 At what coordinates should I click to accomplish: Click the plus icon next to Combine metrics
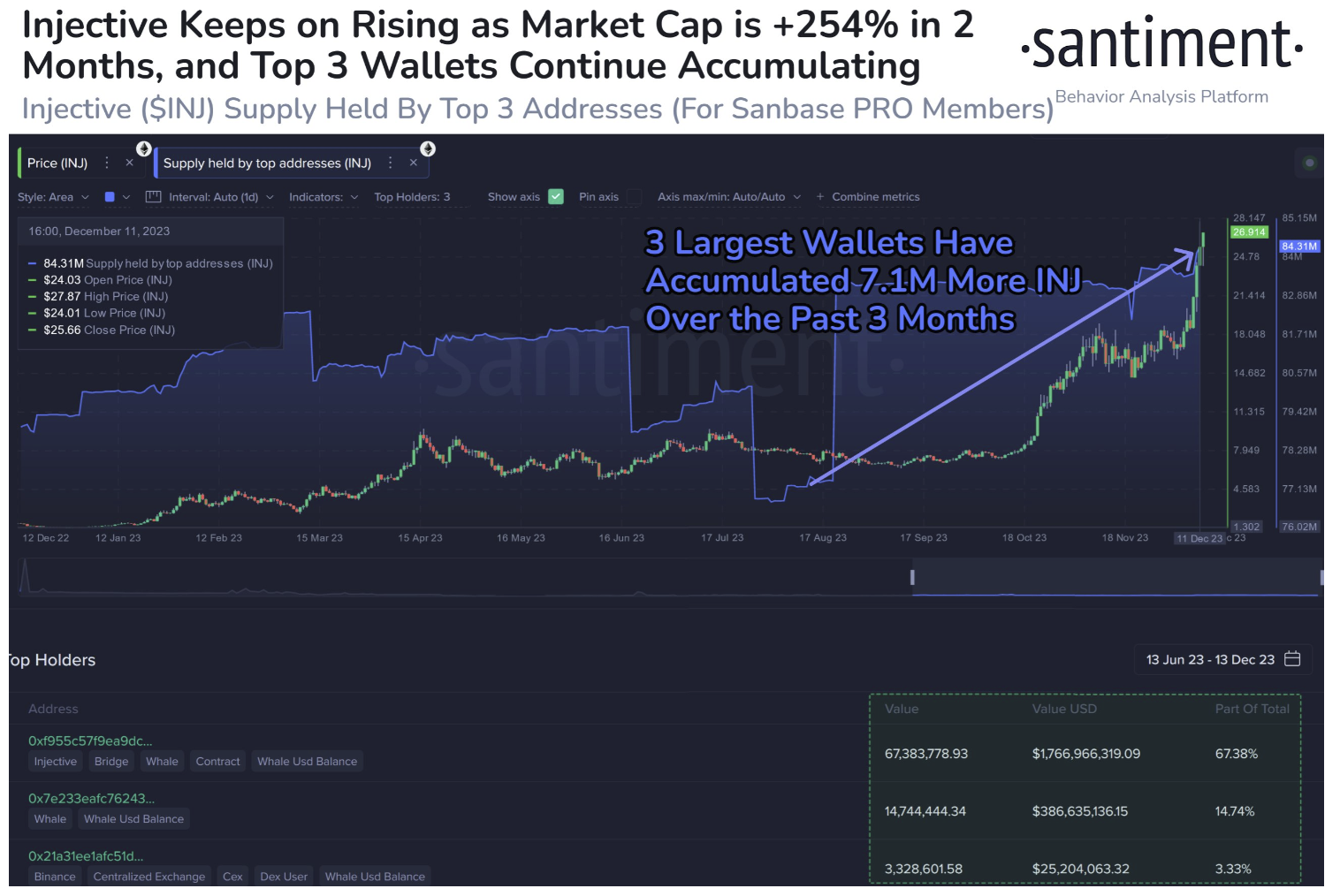[x=820, y=197]
